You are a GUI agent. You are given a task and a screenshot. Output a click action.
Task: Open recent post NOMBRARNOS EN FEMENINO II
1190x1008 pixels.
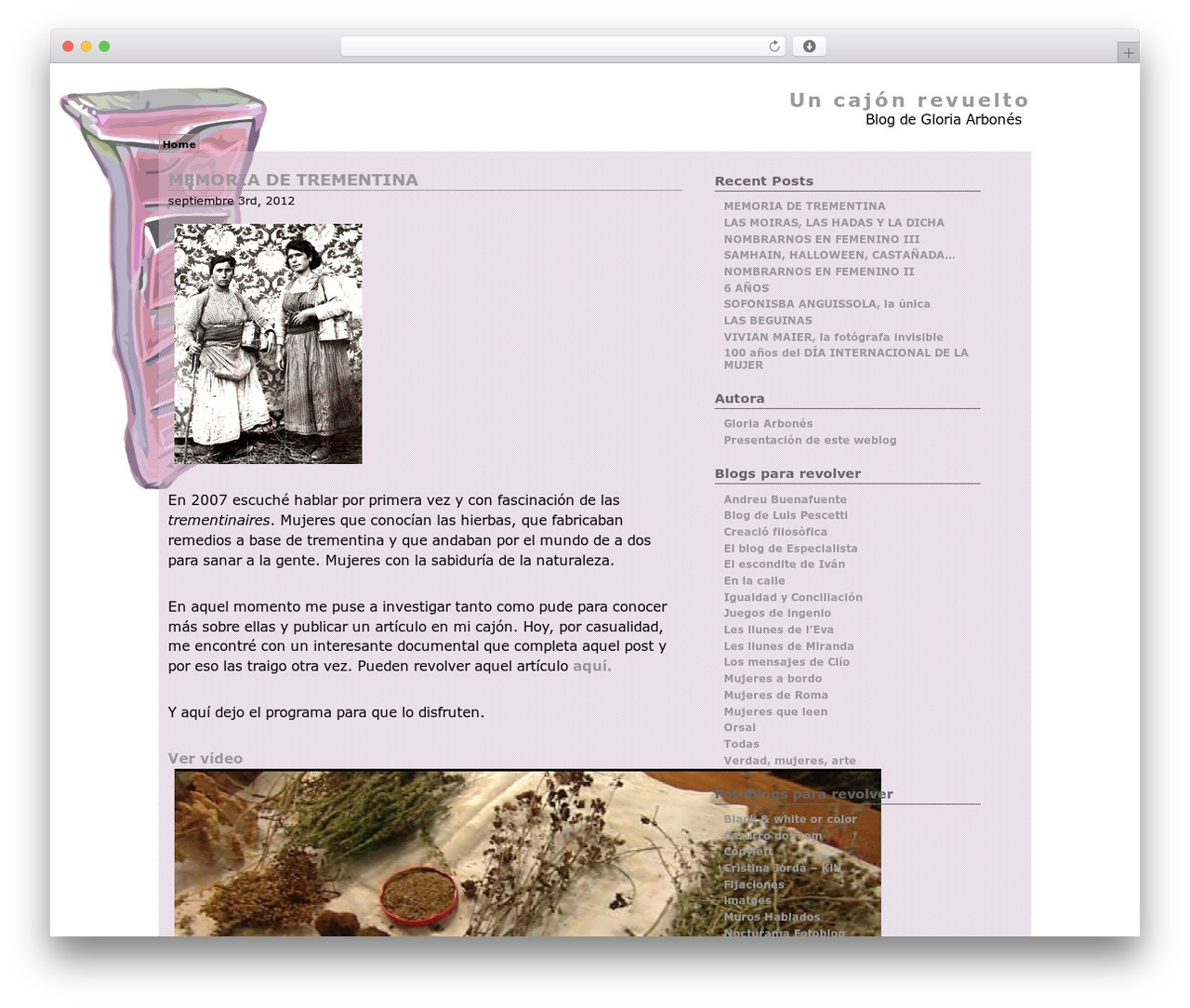[x=819, y=272]
